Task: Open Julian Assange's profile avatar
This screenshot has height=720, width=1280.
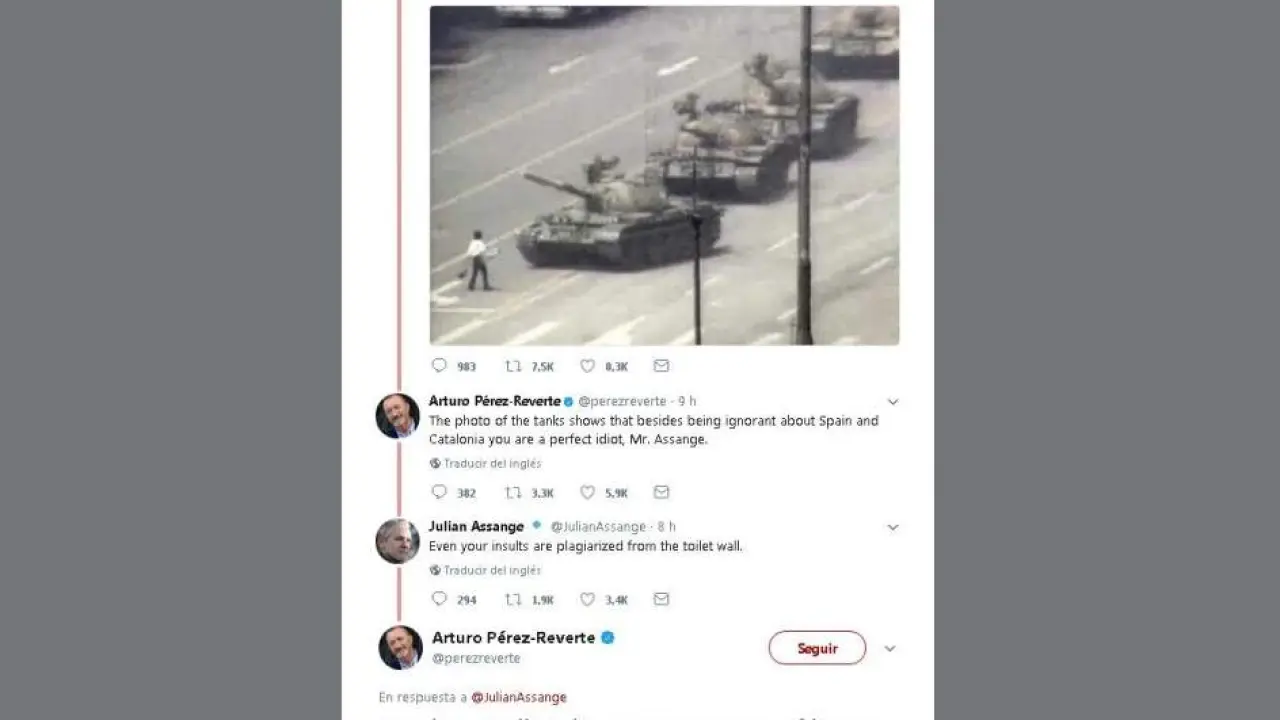Action: 397,541
